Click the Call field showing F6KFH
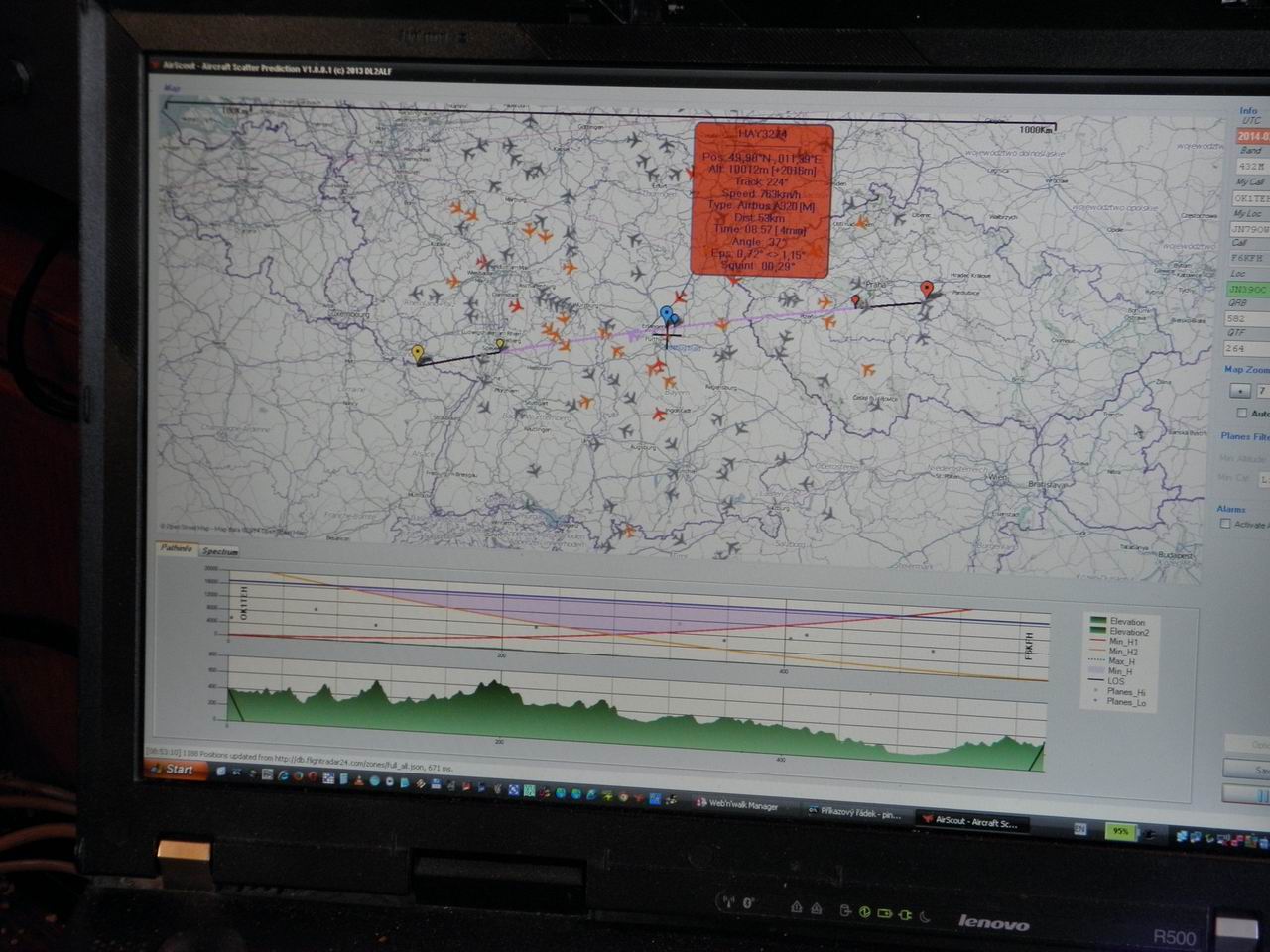The image size is (1270, 952). [1250, 259]
